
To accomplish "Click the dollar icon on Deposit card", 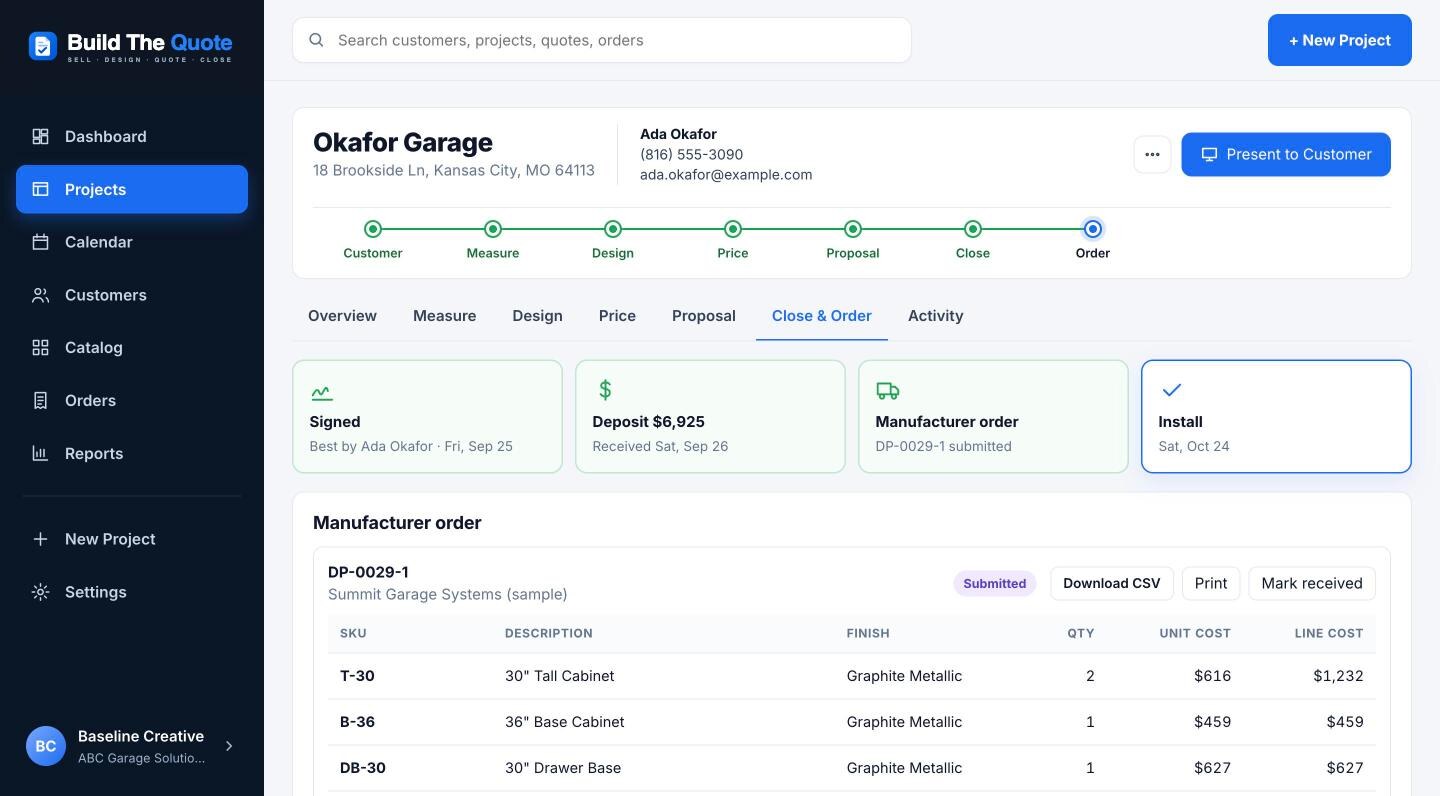I will pyautogui.click(x=604, y=390).
